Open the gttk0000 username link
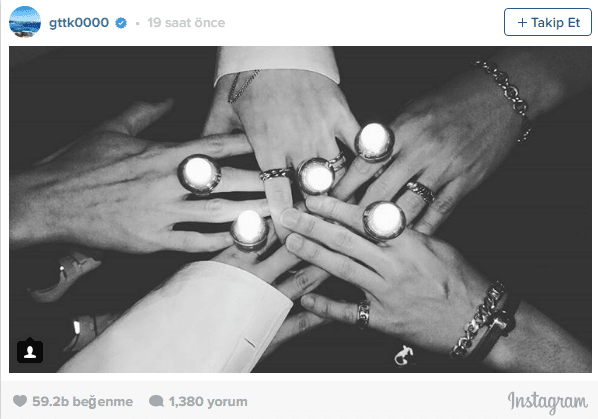The width and height of the screenshot is (598, 419). pyautogui.click(x=79, y=22)
